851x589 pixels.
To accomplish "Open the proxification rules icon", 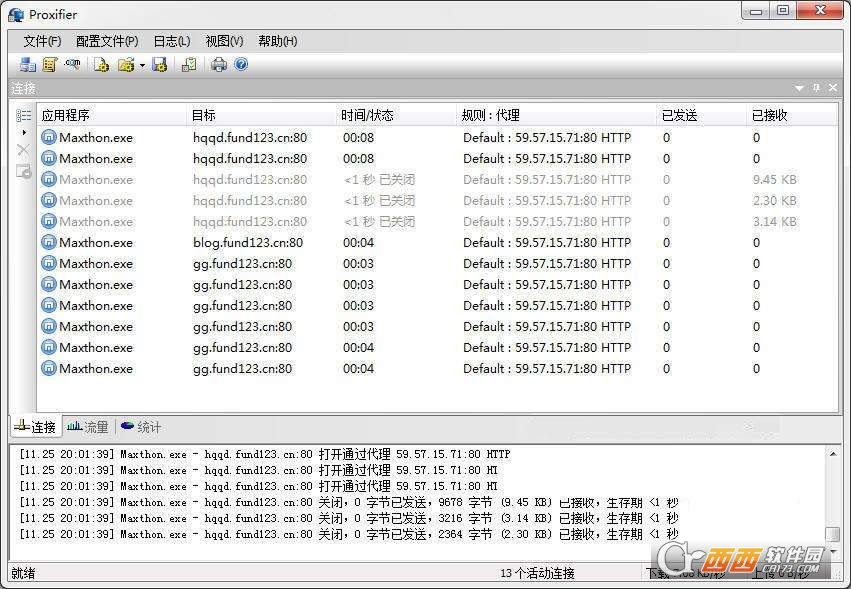I will [x=50, y=64].
